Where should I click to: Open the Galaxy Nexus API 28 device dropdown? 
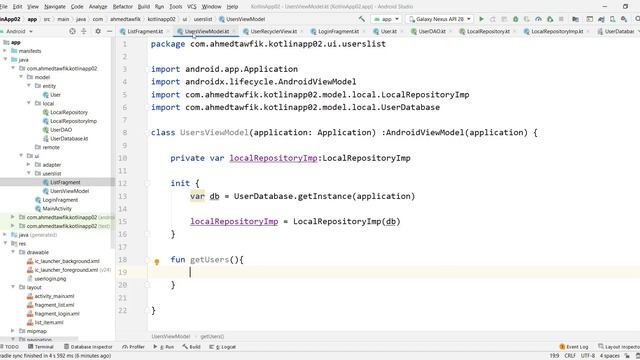tap(440, 19)
